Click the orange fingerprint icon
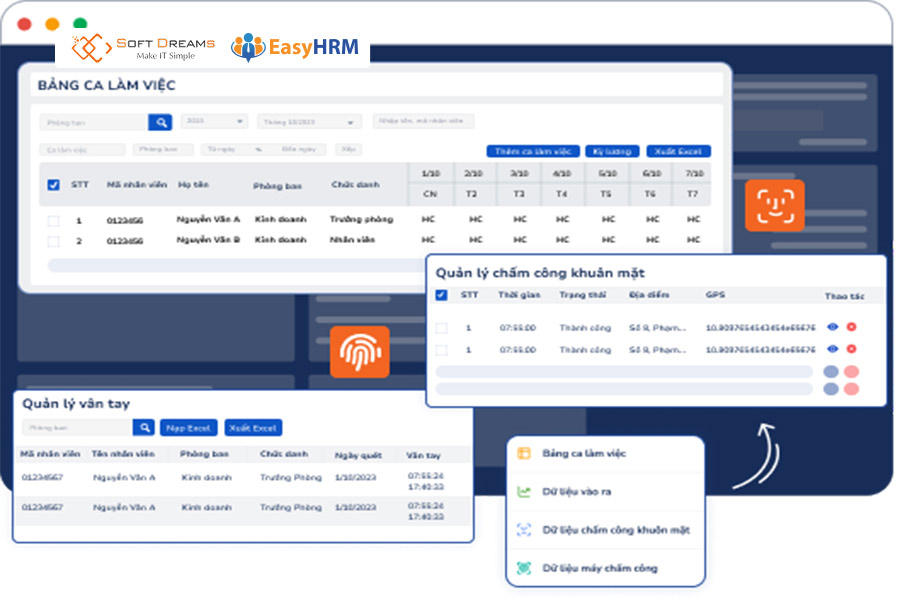 [x=359, y=351]
